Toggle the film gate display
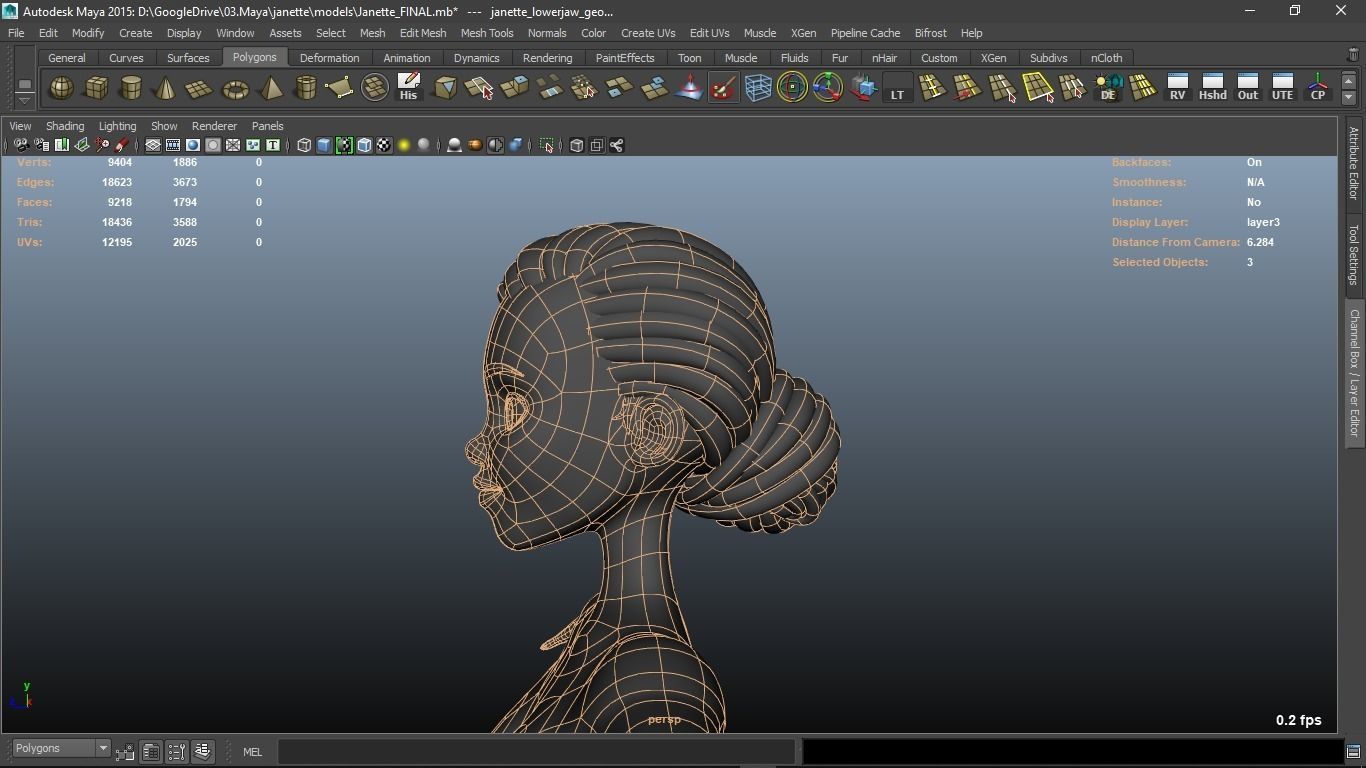The image size is (1366, 768). pos(173,145)
